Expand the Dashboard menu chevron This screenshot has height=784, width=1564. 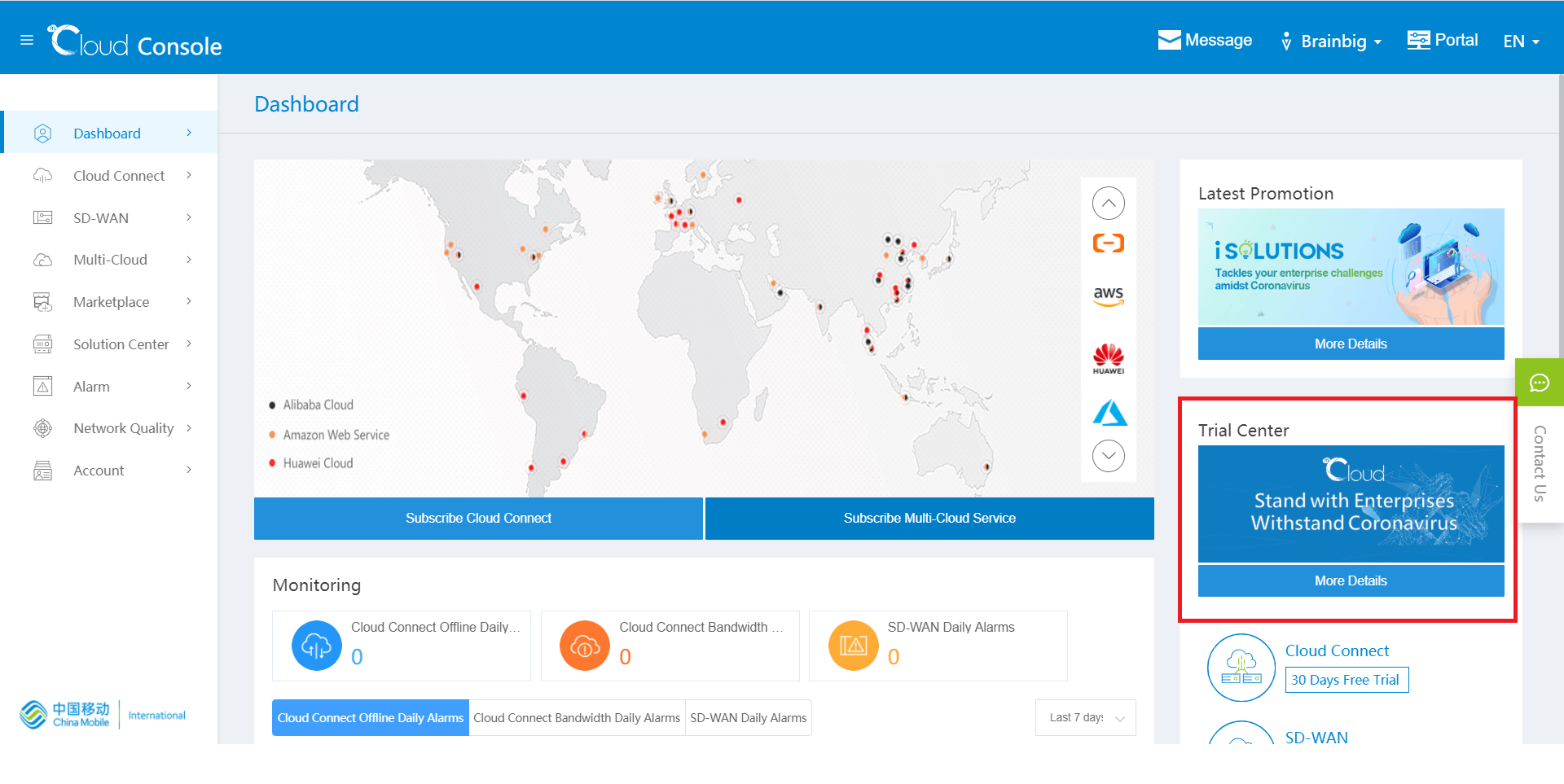189,133
